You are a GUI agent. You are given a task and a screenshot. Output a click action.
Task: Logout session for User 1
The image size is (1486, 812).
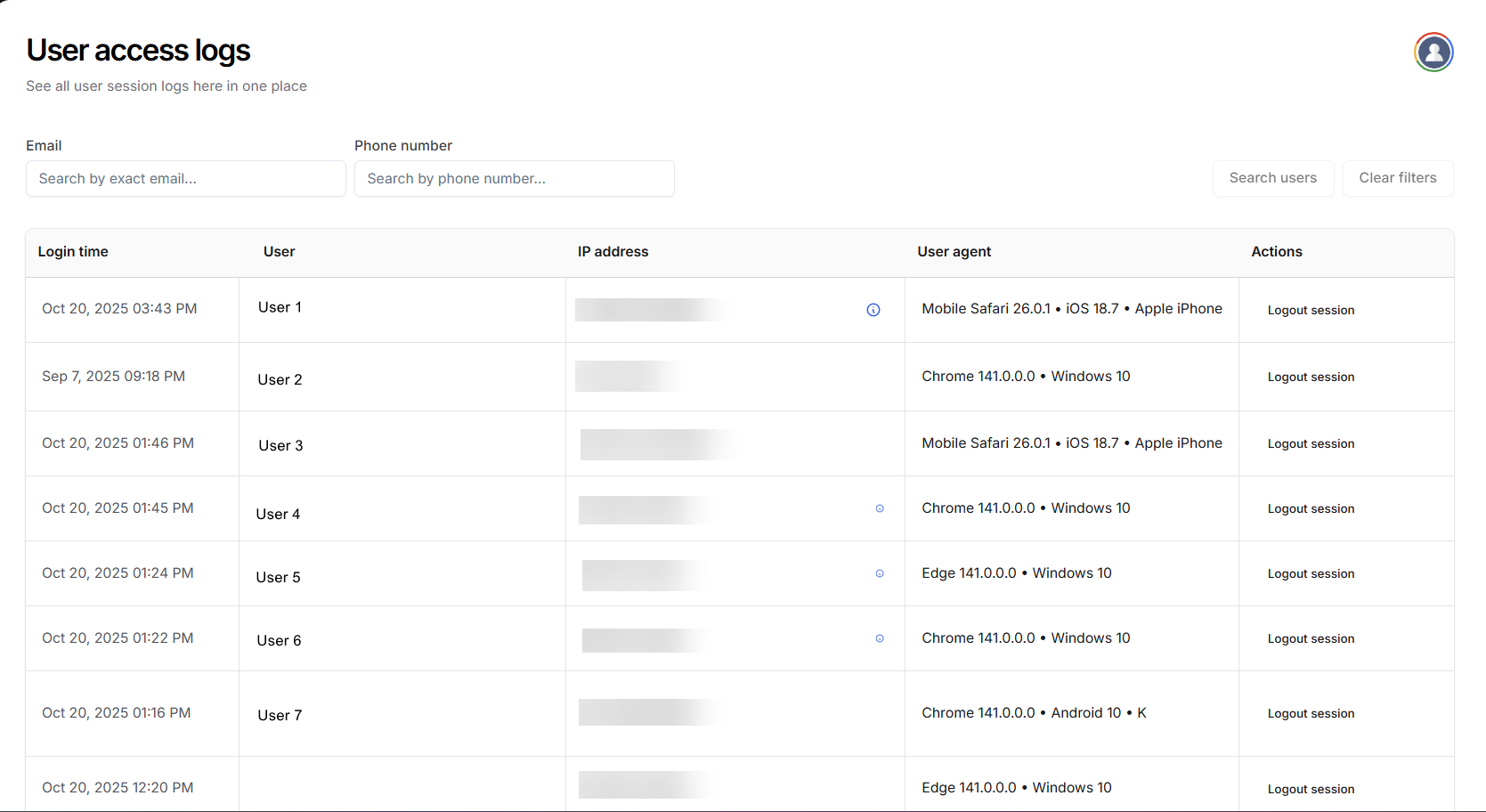click(1311, 311)
